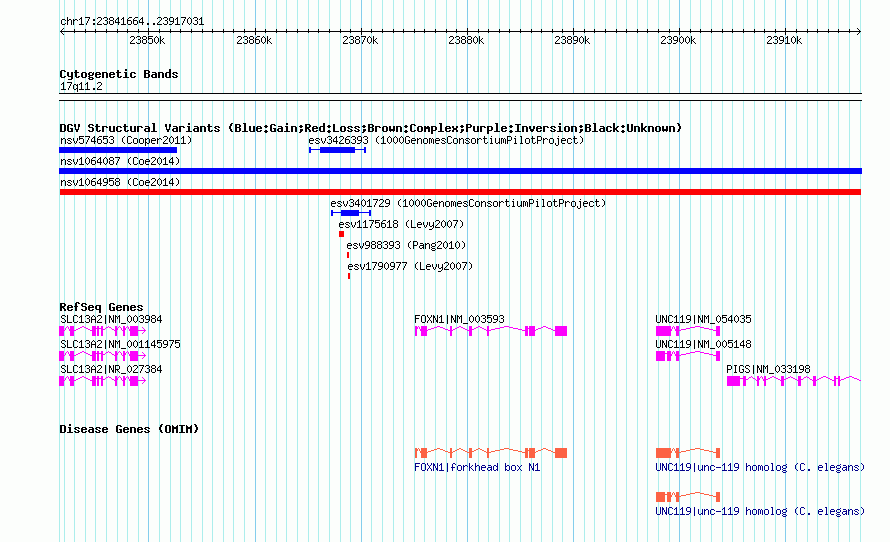Open the FOXN1|NM_003593 gene label

(459, 320)
